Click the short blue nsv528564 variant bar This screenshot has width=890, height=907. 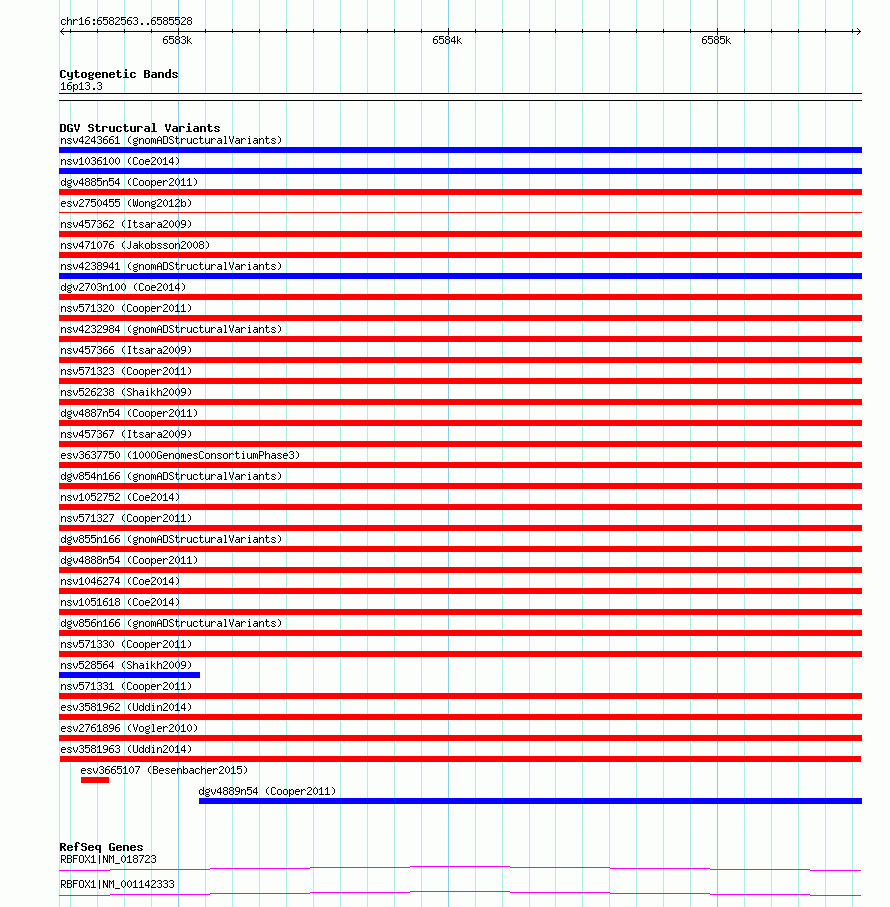(130, 675)
